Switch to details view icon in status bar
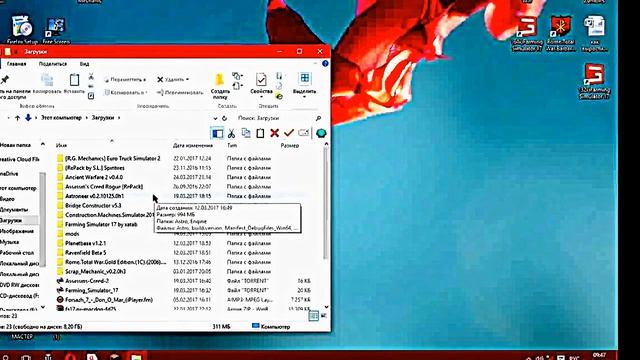Viewport: 640px width, 360px height. [313, 316]
